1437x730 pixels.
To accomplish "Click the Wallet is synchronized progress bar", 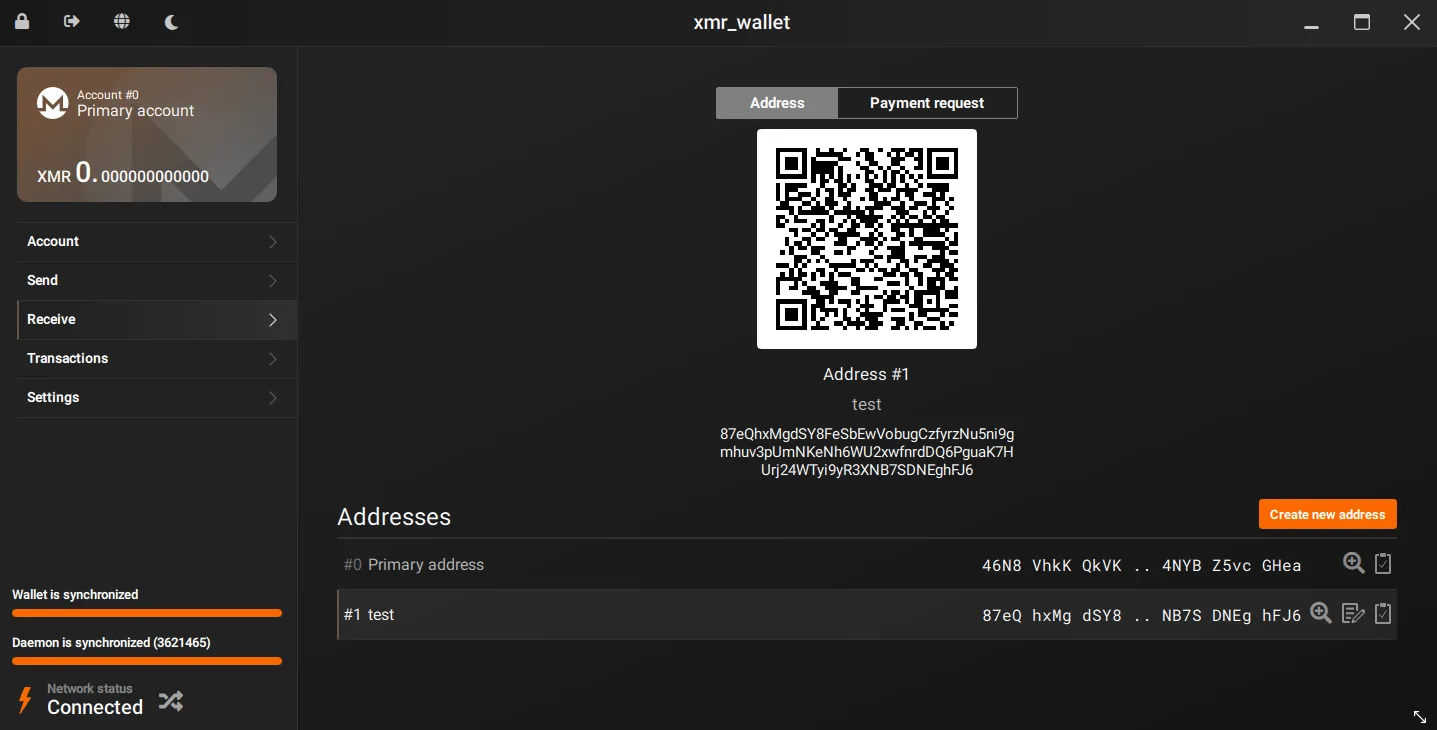I will [x=147, y=613].
